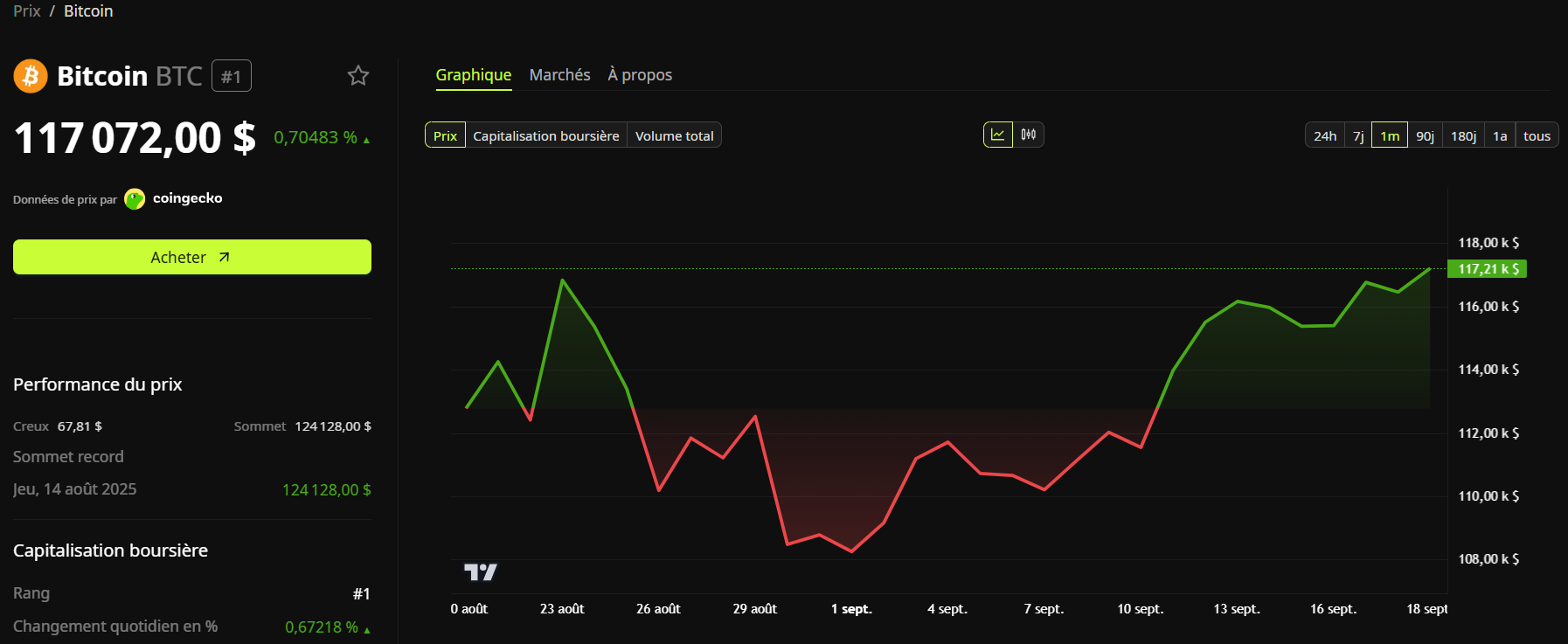
Task: Open the À propos tab
Action: (640, 75)
